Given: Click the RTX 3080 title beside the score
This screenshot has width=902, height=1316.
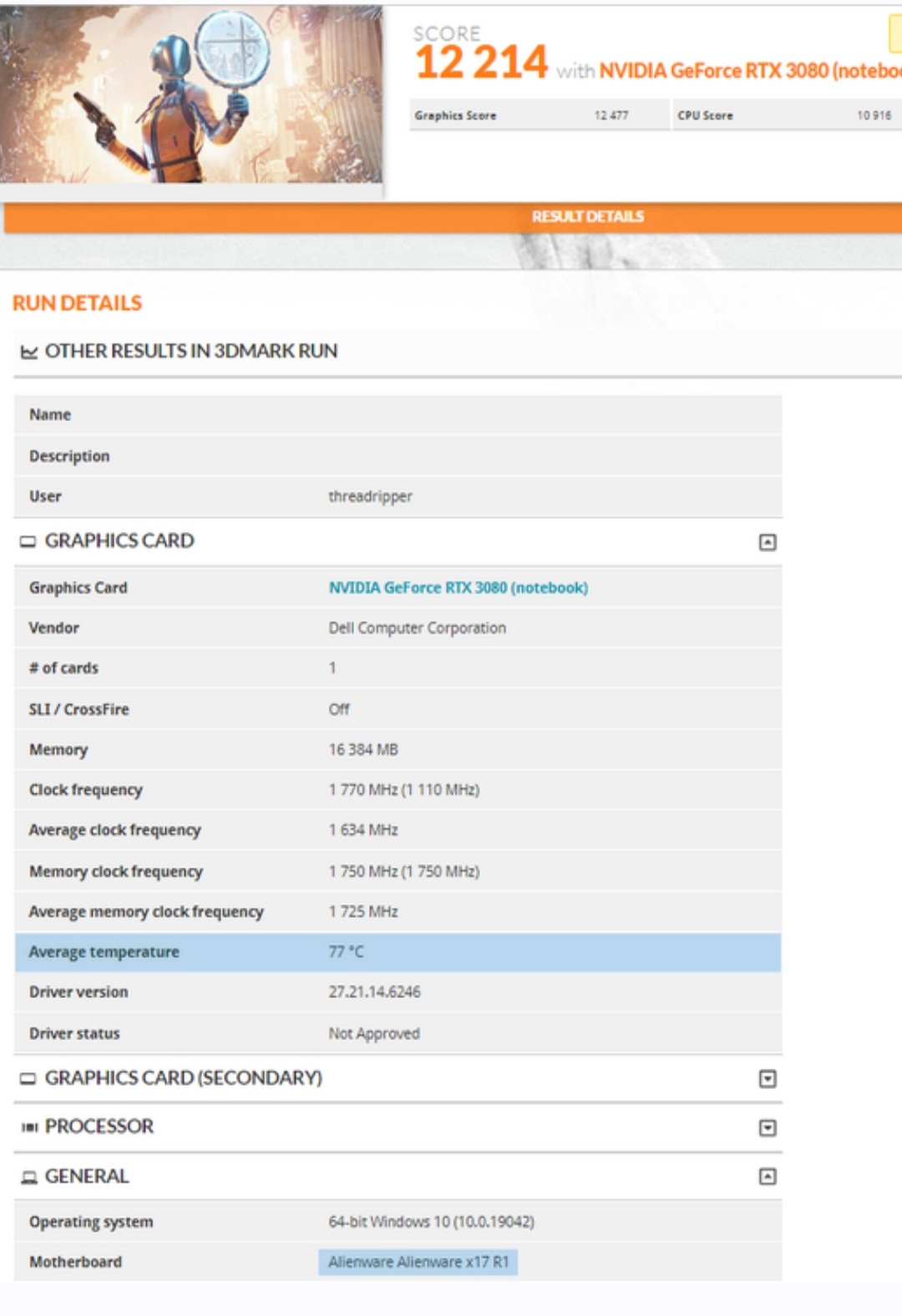Looking at the screenshot, I should [749, 71].
